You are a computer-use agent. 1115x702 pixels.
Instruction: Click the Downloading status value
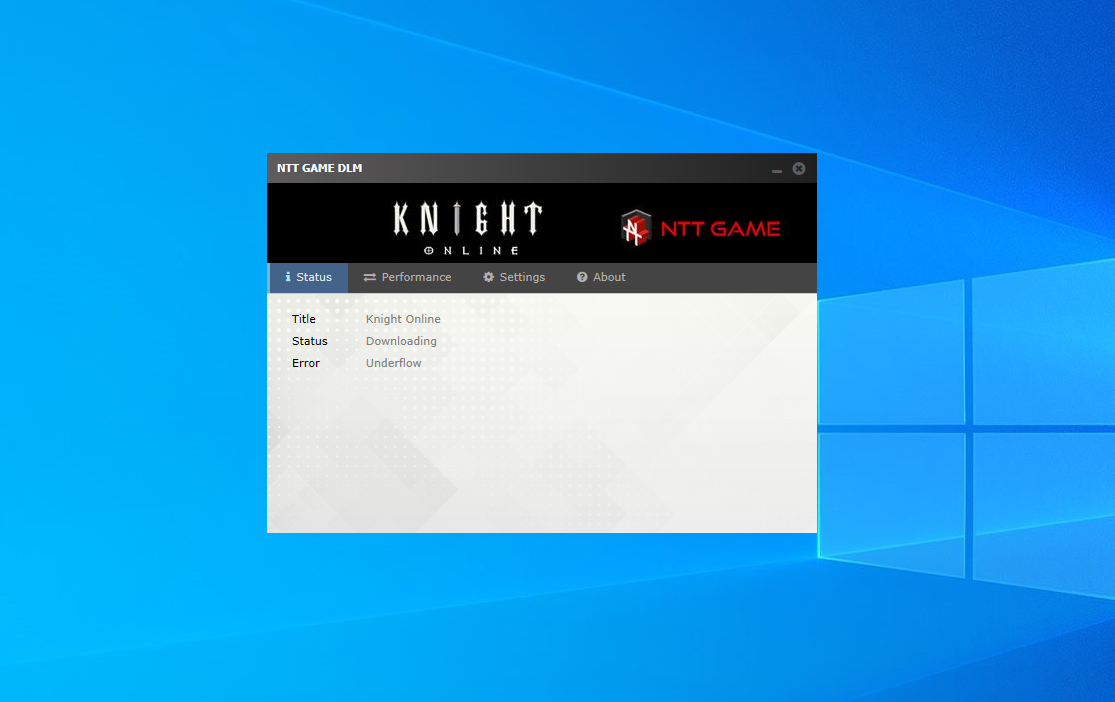pos(401,341)
